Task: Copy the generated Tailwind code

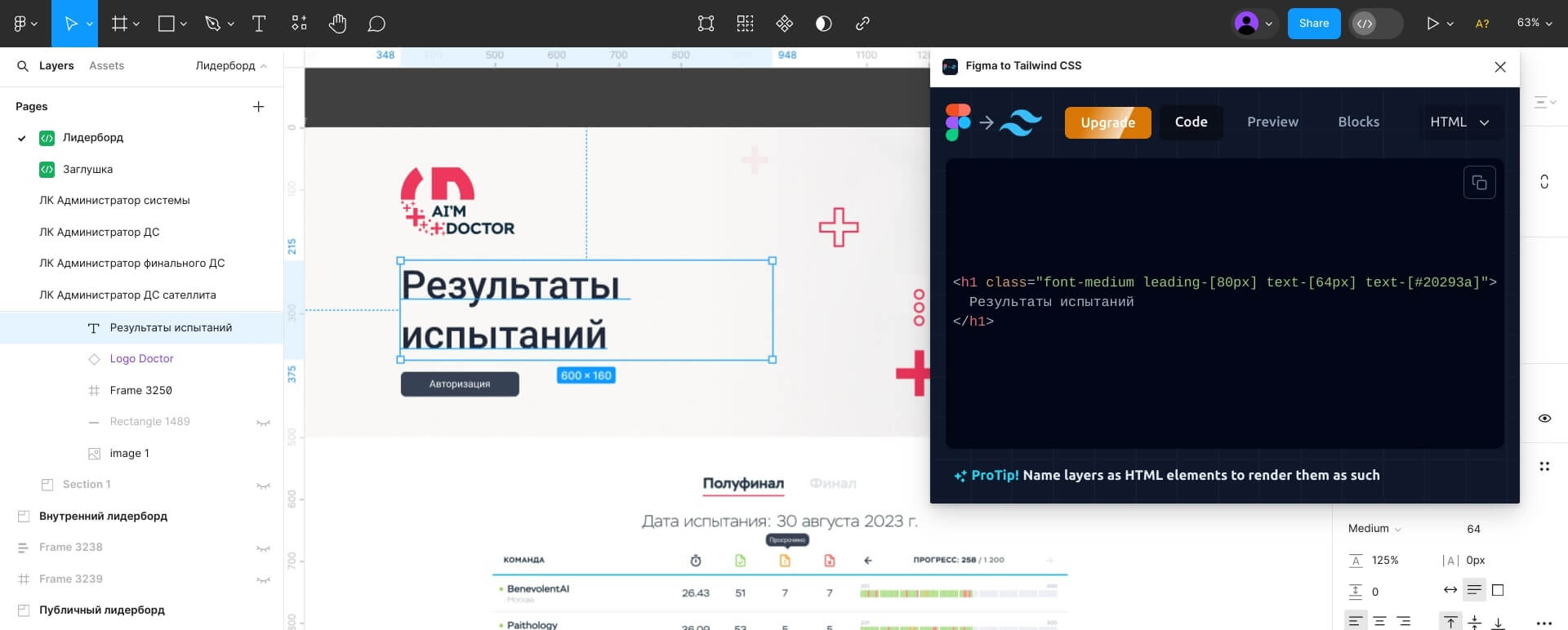Action: point(1479,183)
